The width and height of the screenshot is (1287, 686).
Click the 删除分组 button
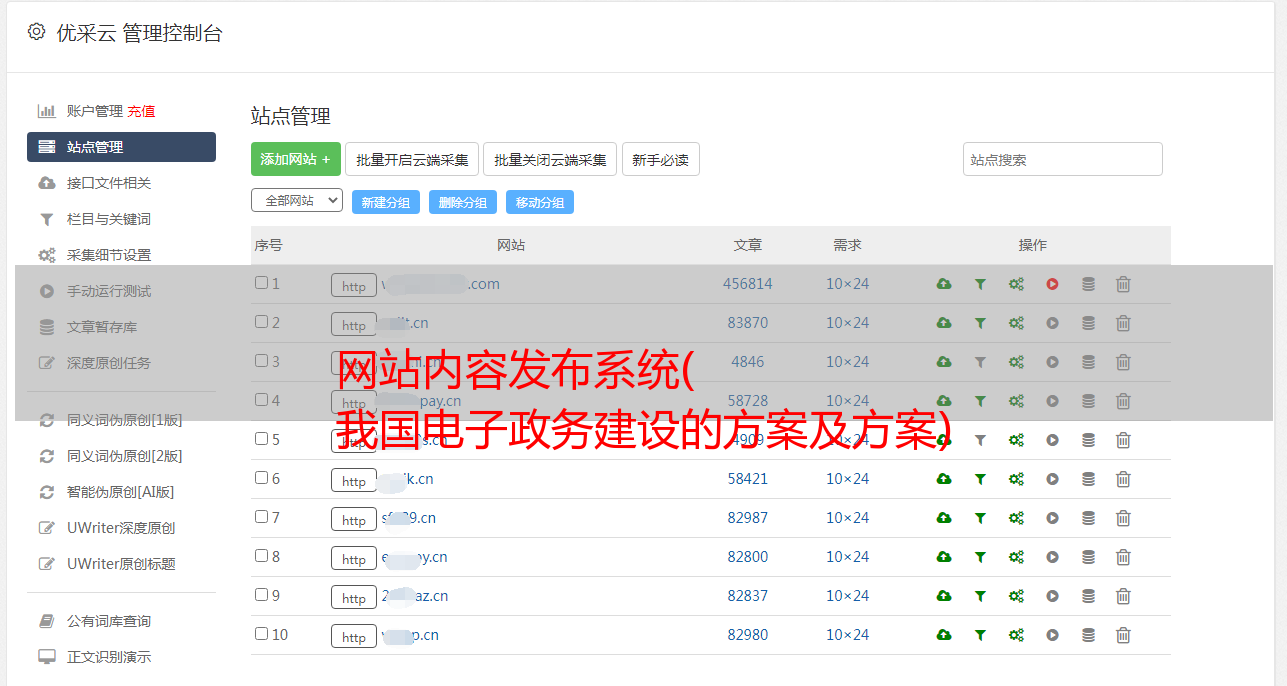pyautogui.click(x=463, y=202)
